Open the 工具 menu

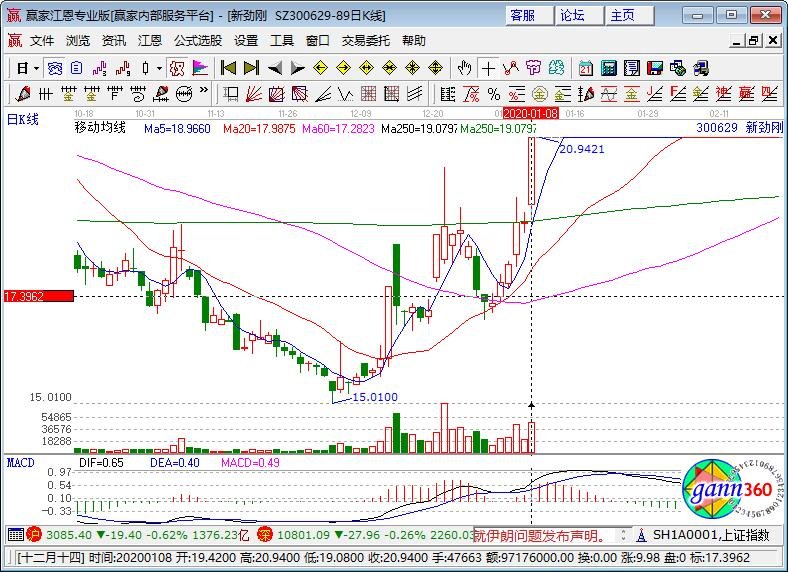[x=282, y=41]
